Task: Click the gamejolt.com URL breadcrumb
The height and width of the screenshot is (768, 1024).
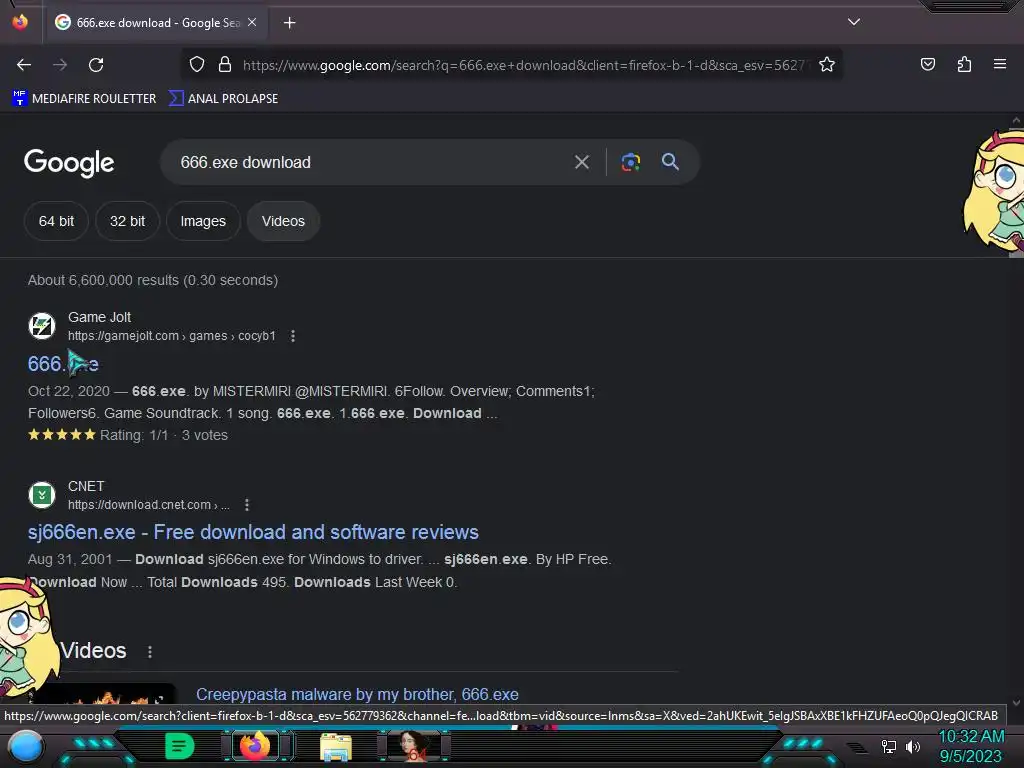Action: tap(172, 336)
